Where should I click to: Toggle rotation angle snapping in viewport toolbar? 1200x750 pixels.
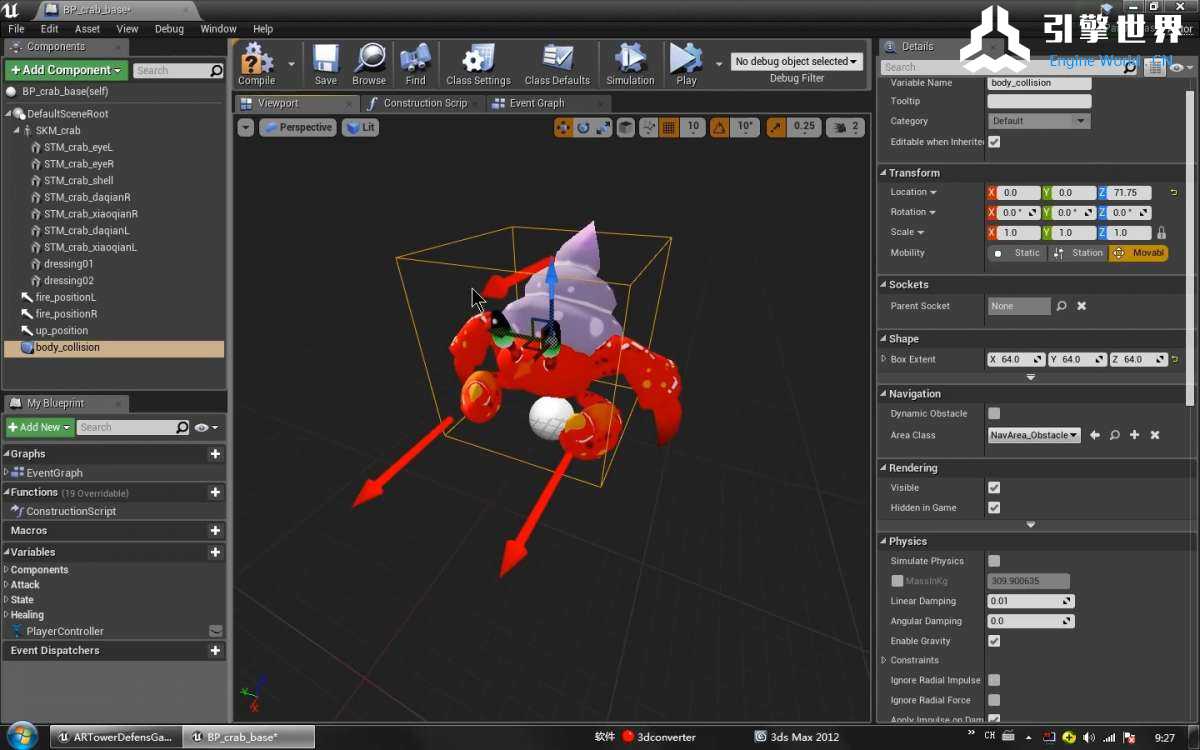[719, 127]
